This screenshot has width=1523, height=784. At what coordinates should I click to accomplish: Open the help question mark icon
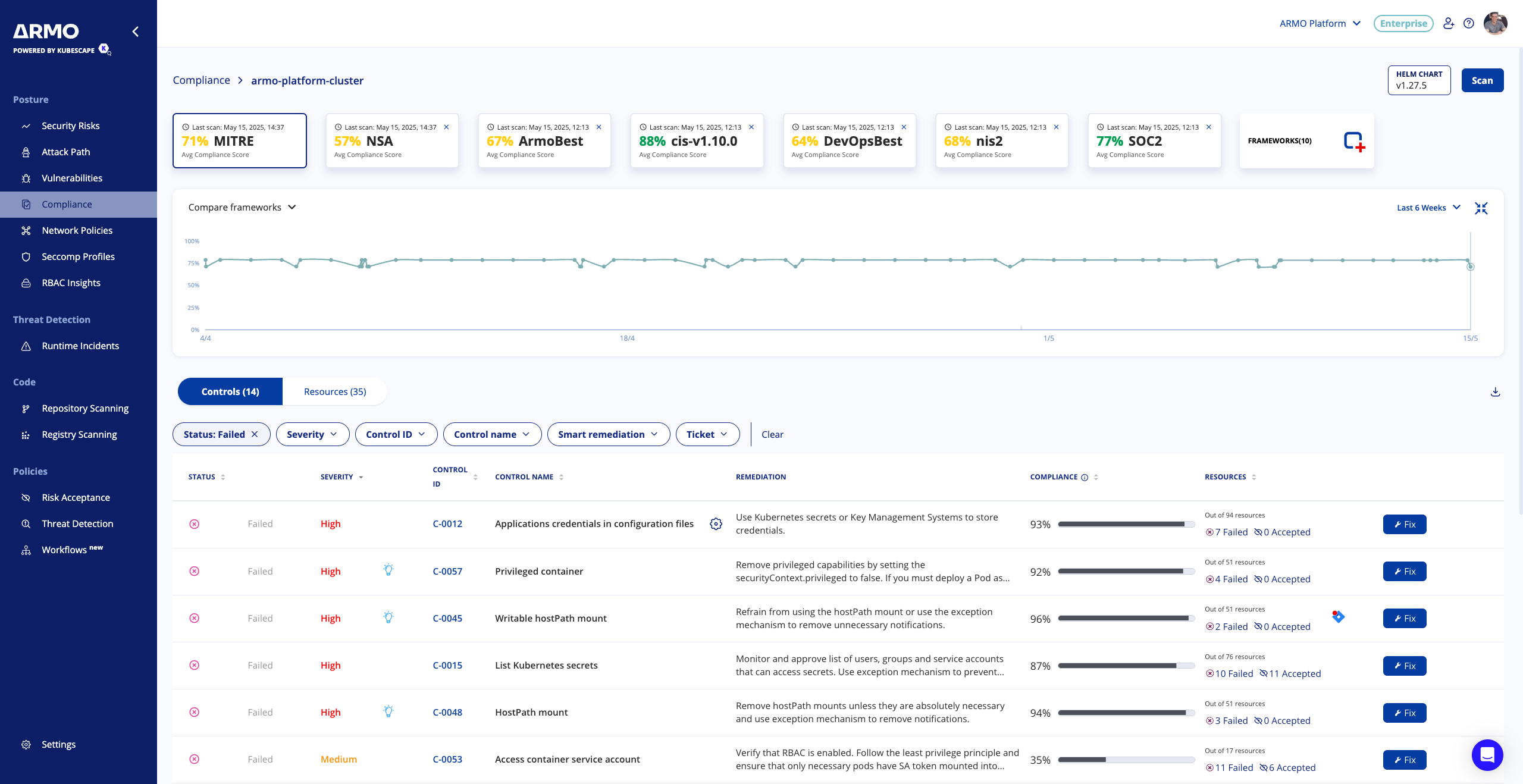(x=1469, y=24)
